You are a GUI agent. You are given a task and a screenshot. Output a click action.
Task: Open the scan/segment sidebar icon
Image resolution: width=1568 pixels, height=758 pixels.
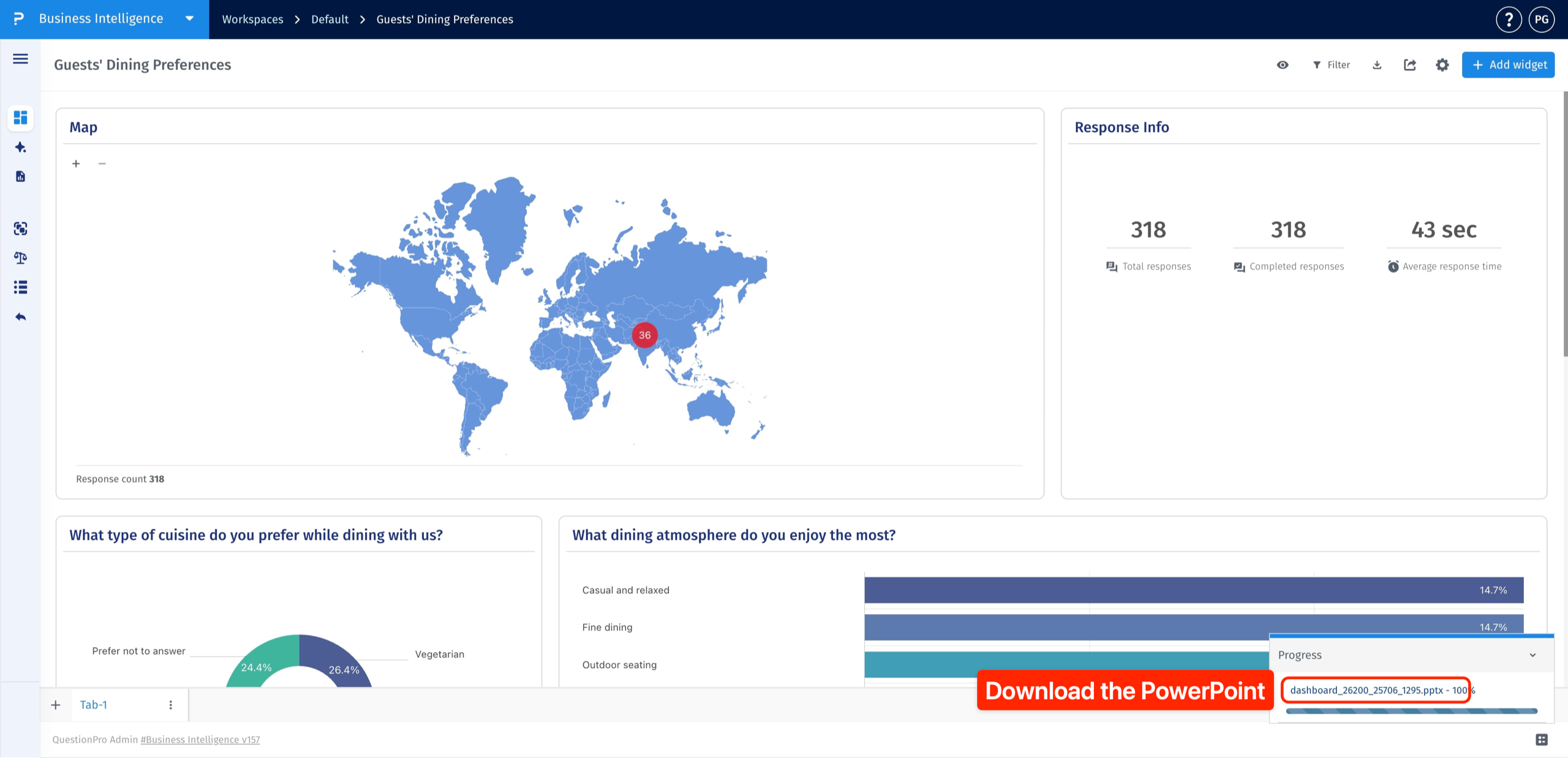pos(20,228)
